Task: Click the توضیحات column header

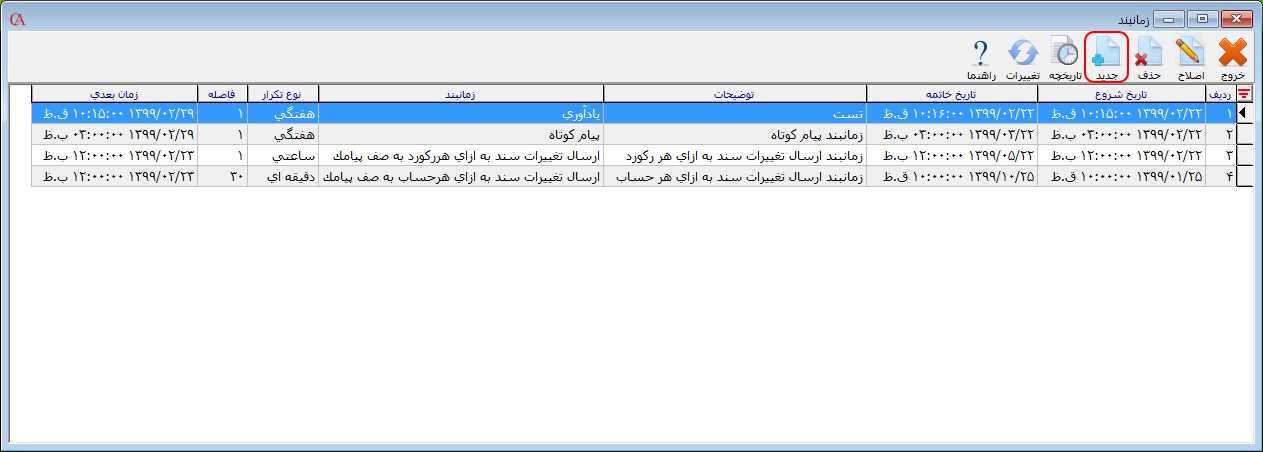Action: [x=735, y=94]
